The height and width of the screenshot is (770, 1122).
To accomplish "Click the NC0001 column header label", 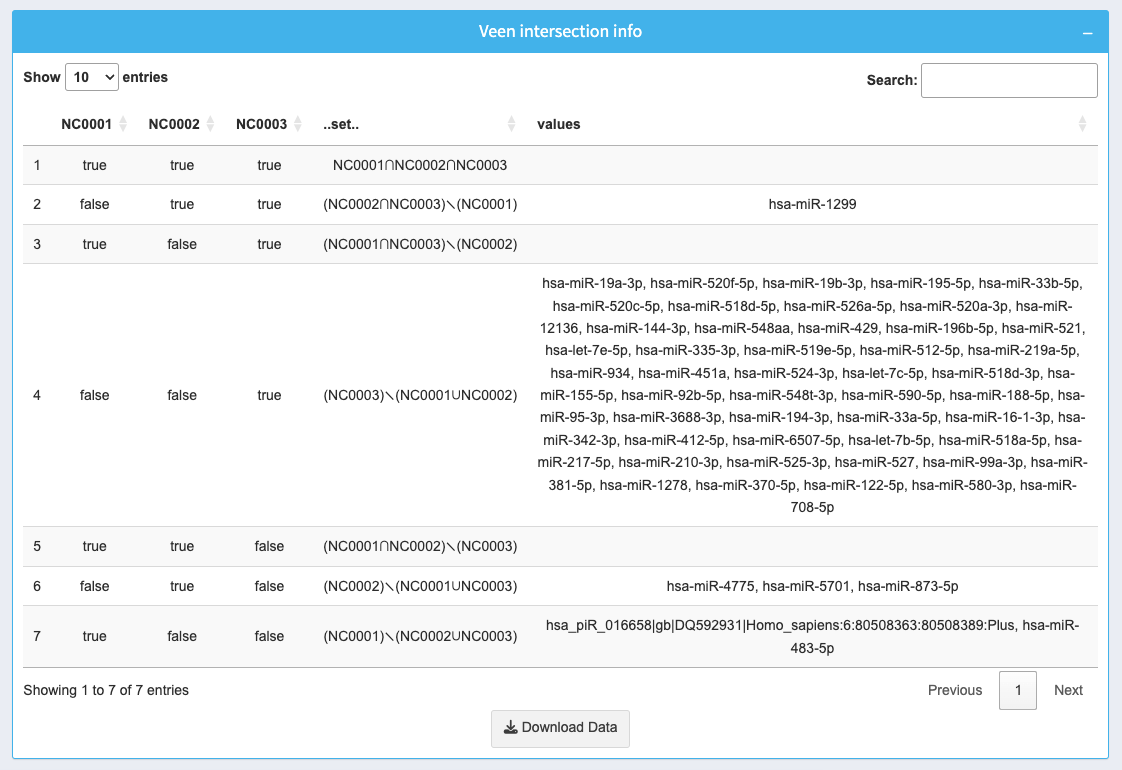I will pos(86,125).
